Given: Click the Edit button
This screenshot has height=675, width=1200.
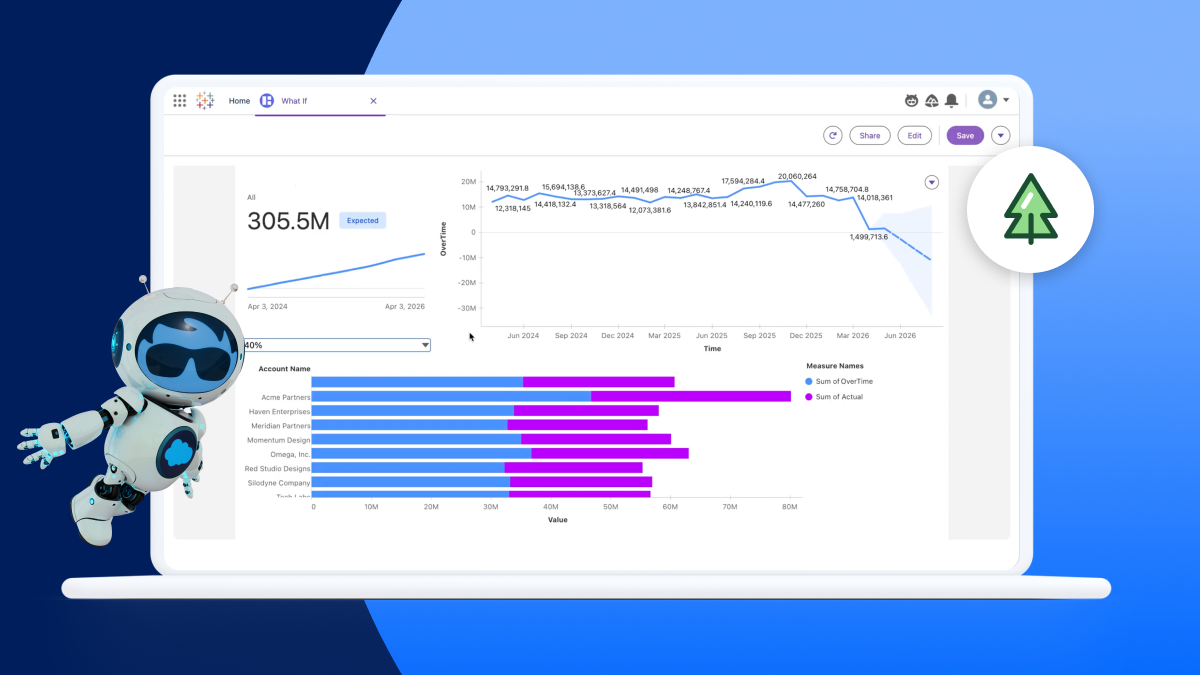Looking at the screenshot, I should coord(915,135).
